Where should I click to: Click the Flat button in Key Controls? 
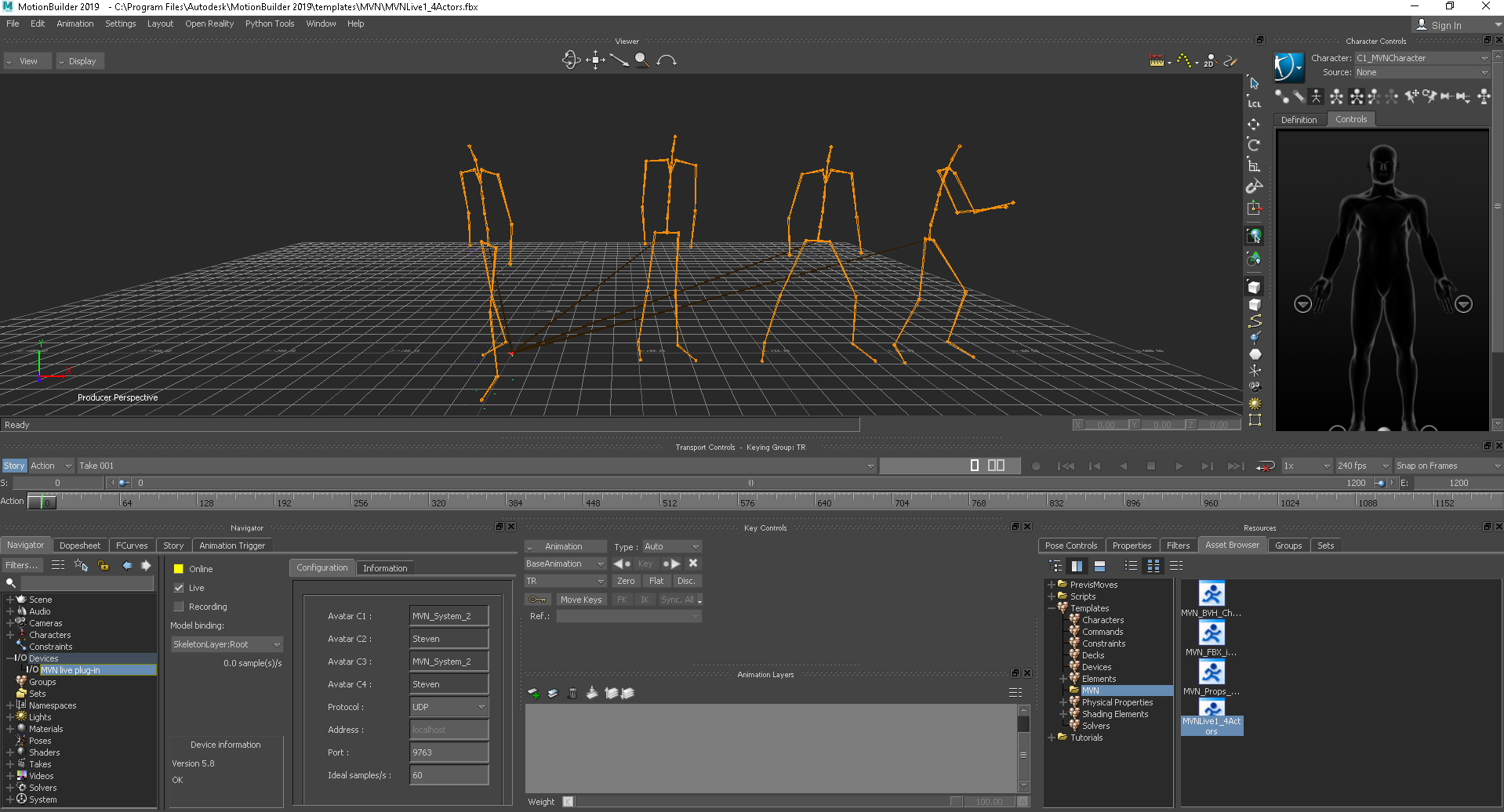click(656, 581)
